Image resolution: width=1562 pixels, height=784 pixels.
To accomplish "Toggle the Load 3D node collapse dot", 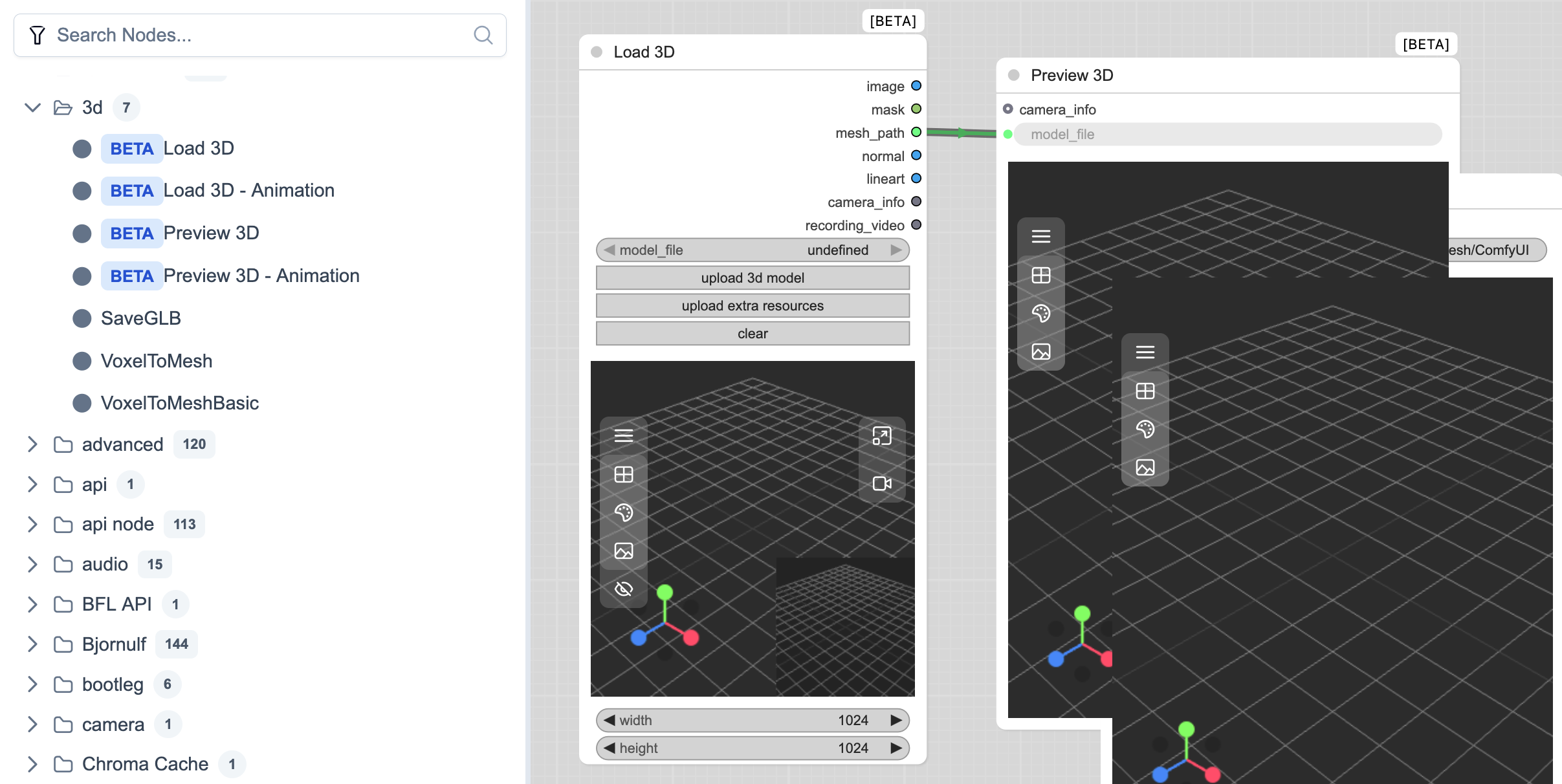I will pos(597,52).
